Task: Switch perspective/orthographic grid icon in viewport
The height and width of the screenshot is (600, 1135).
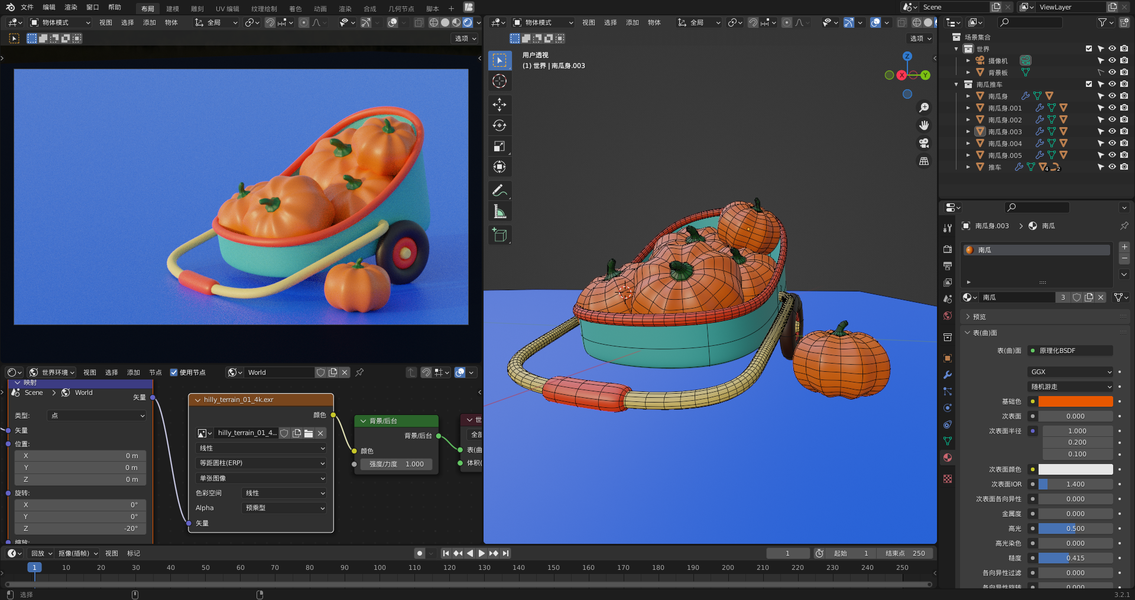Action: pyautogui.click(x=924, y=161)
